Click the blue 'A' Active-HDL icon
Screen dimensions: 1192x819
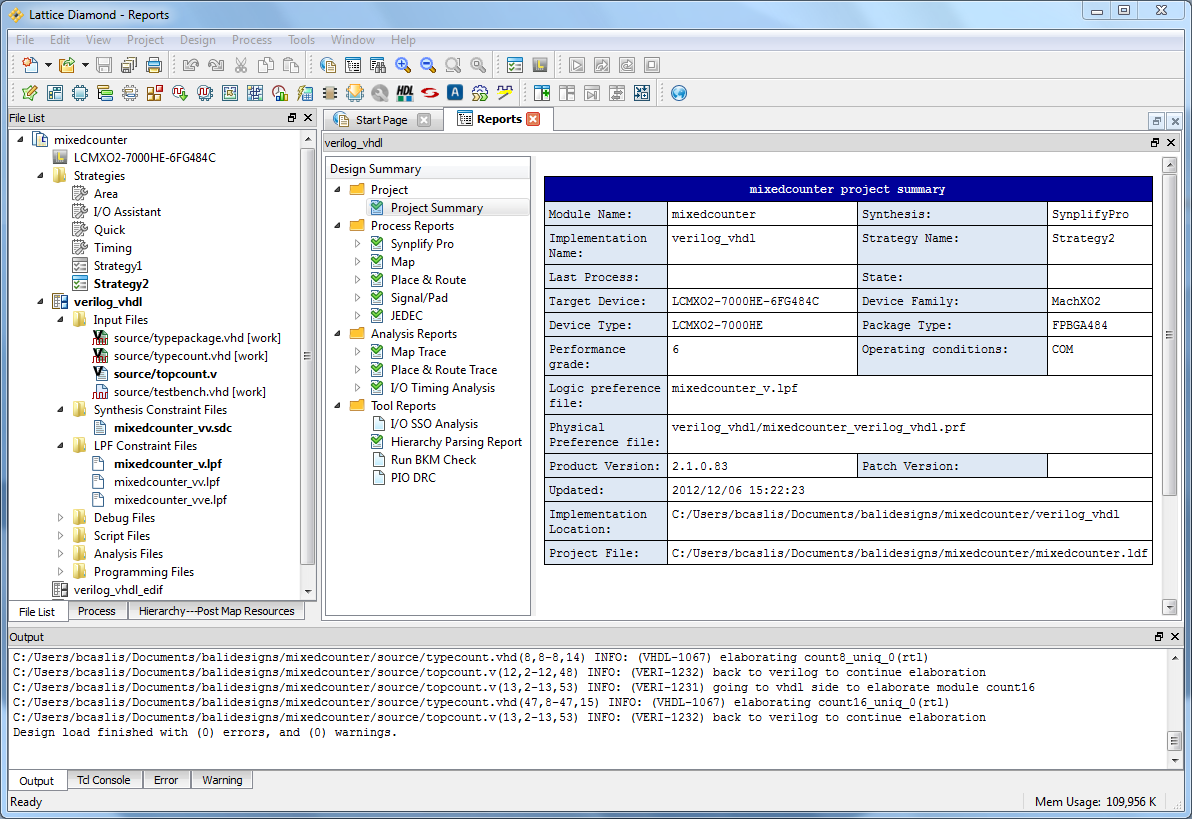pos(455,93)
